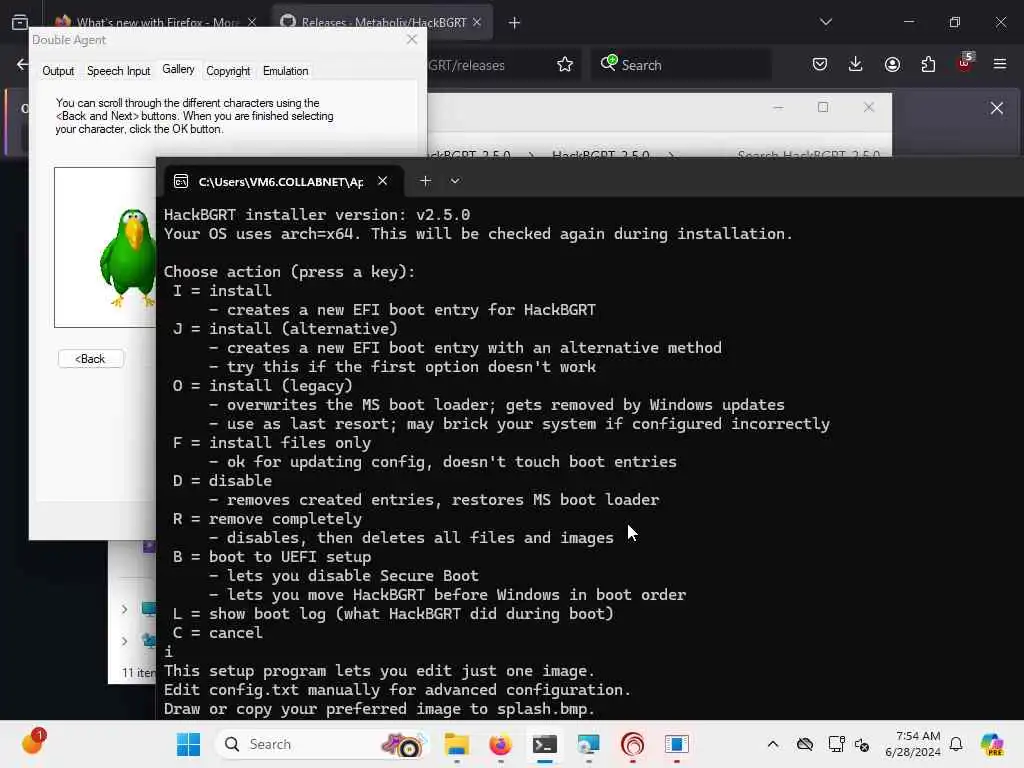The image size is (1024, 768).
Task: Expand the lower tree node in File Explorer
Action: tap(124, 641)
